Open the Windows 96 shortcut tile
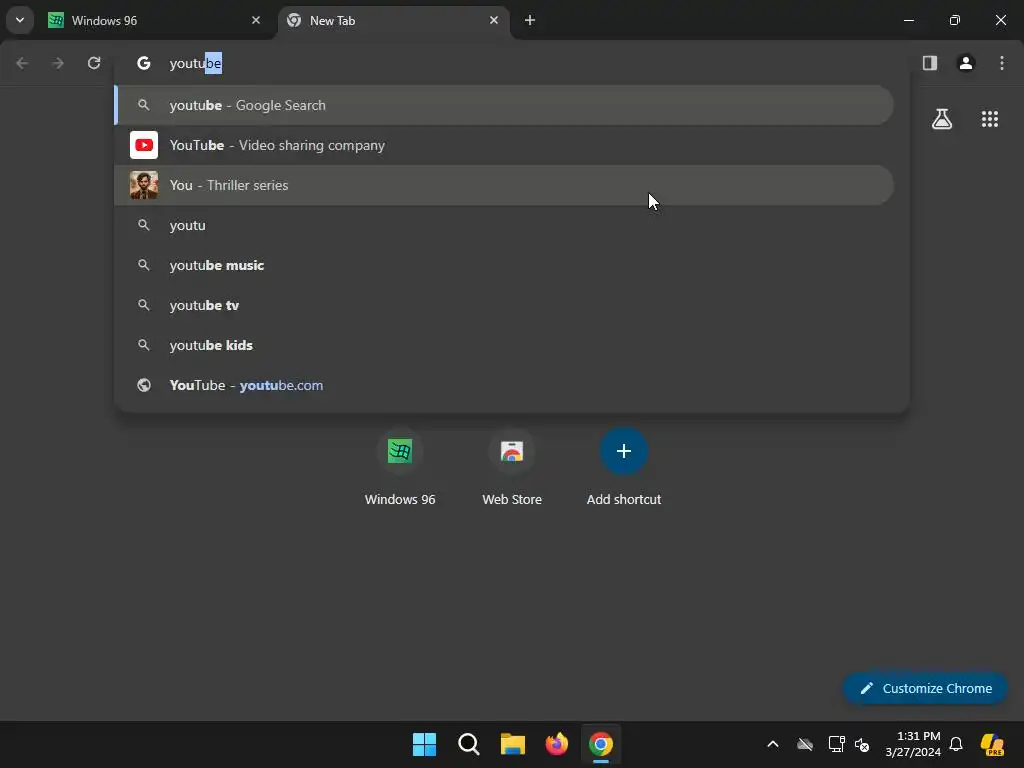 400,468
